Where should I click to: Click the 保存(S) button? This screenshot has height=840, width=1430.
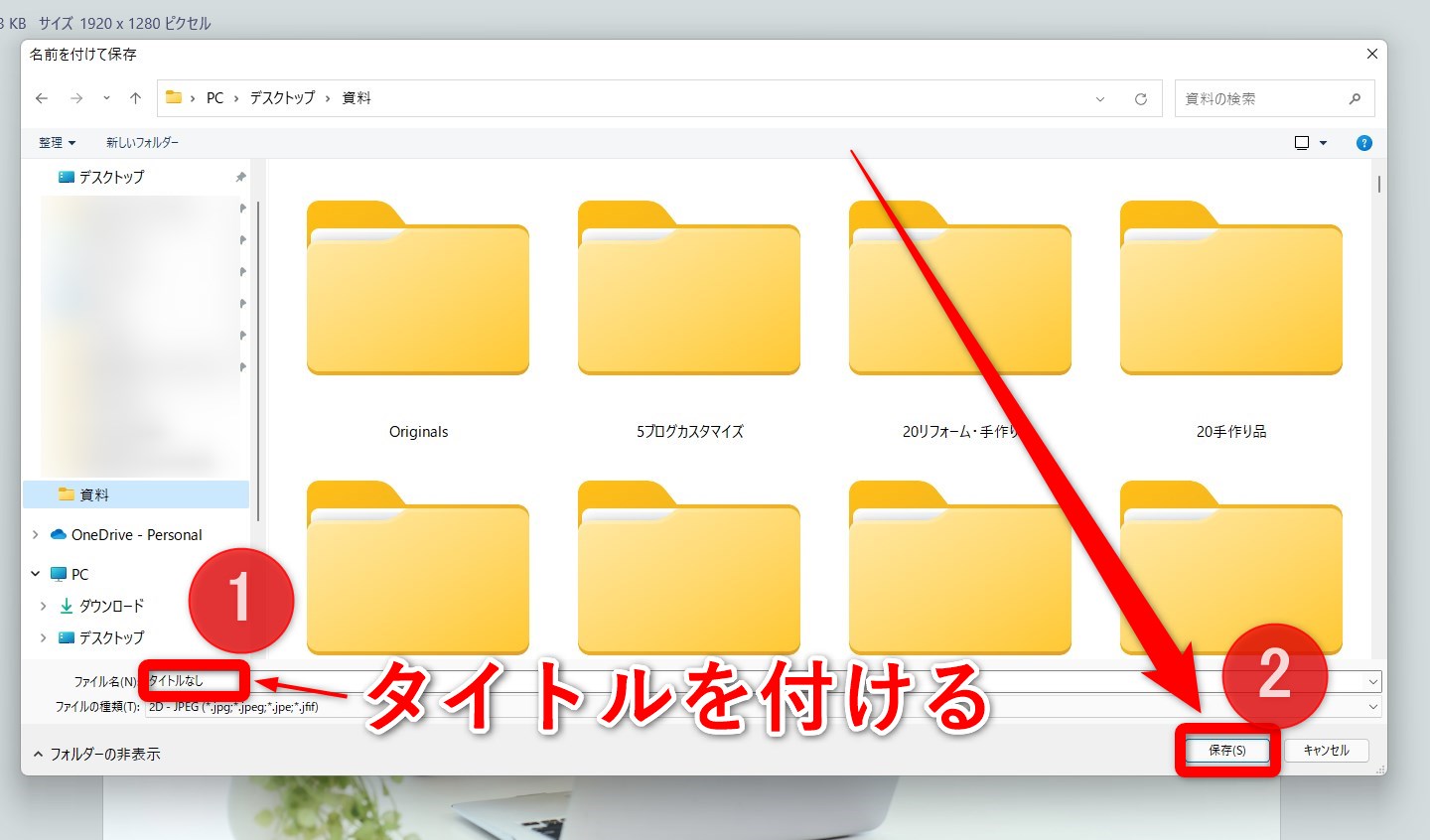tap(1227, 751)
